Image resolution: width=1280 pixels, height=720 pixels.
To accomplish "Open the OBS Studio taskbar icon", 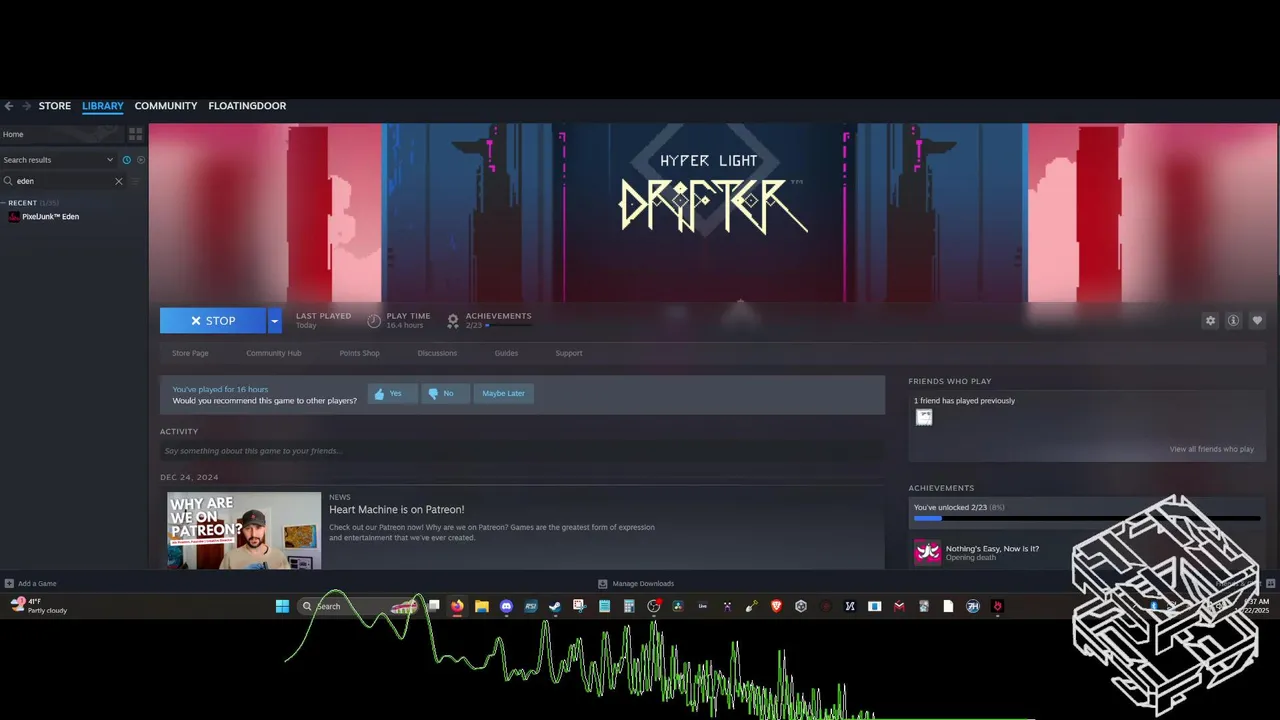I will pyautogui.click(x=653, y=606).
